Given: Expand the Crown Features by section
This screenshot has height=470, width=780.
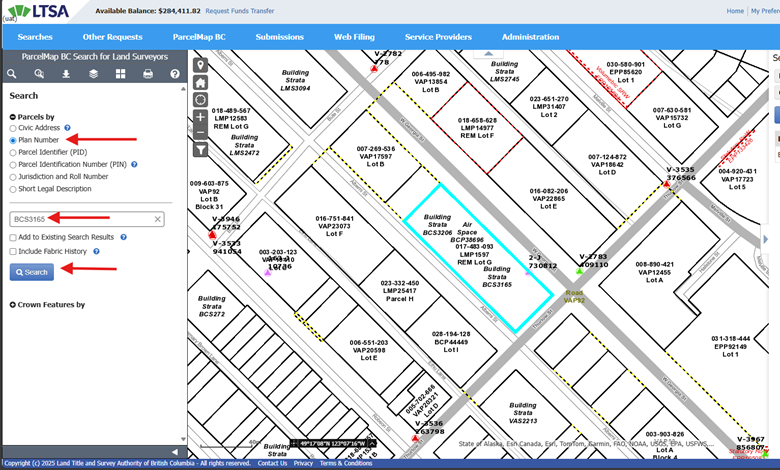Looking at the screenshot, I should point(13,305).
